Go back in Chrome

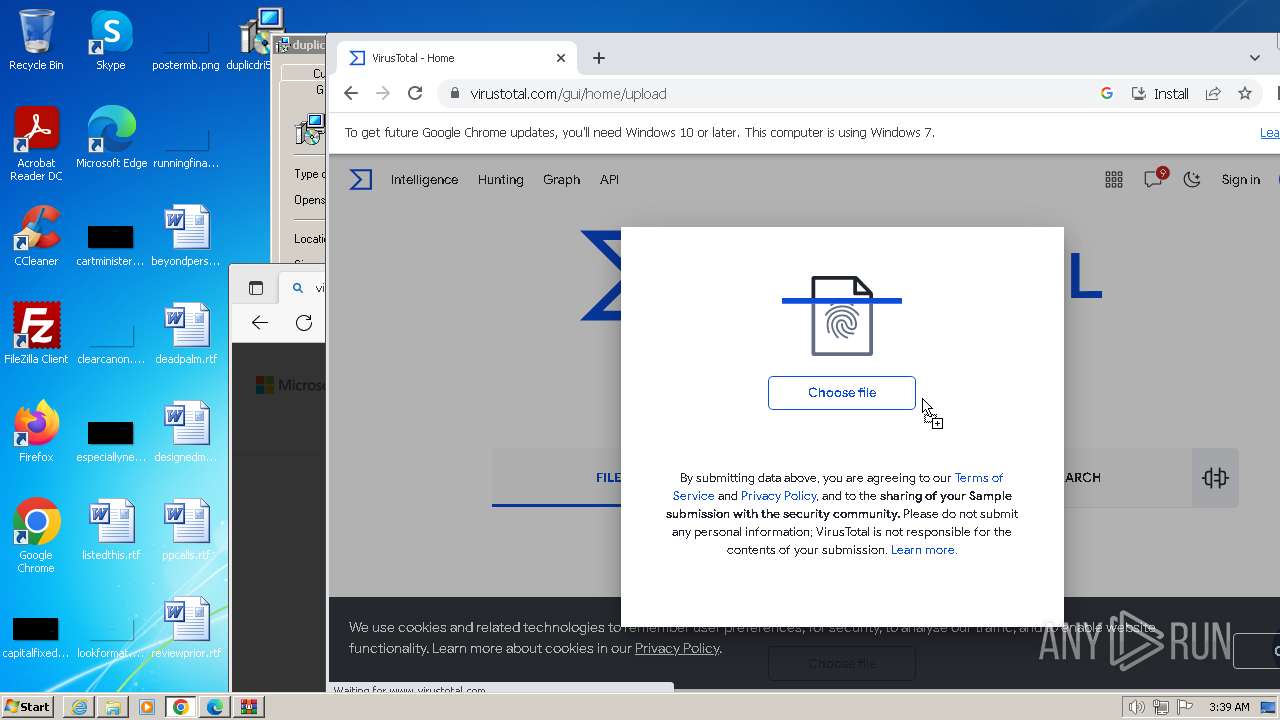(350, 93)
